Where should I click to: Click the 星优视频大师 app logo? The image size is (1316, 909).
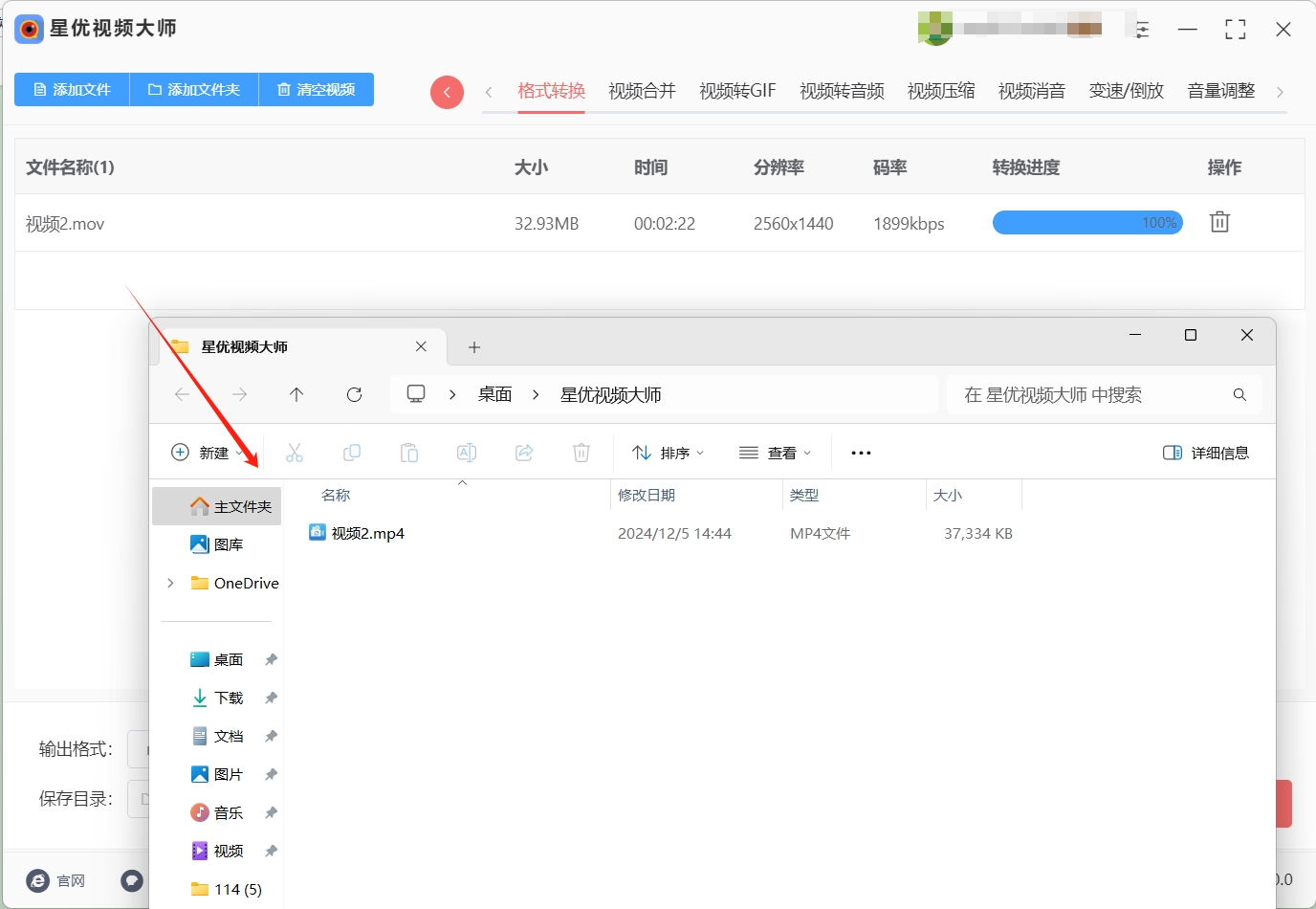pos(30,30)
